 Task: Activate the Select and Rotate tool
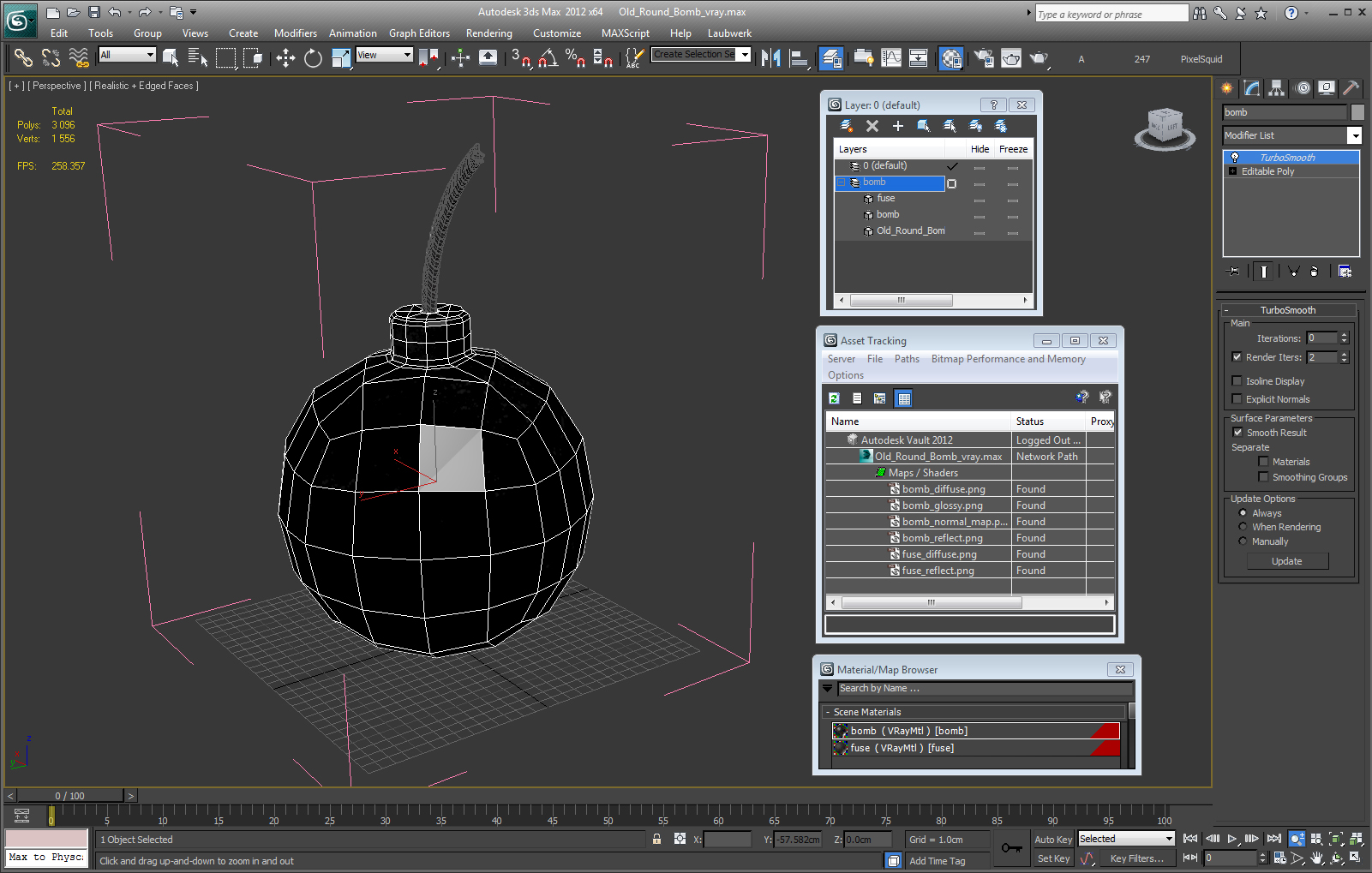pyautogui.click(x=313, y=58)
